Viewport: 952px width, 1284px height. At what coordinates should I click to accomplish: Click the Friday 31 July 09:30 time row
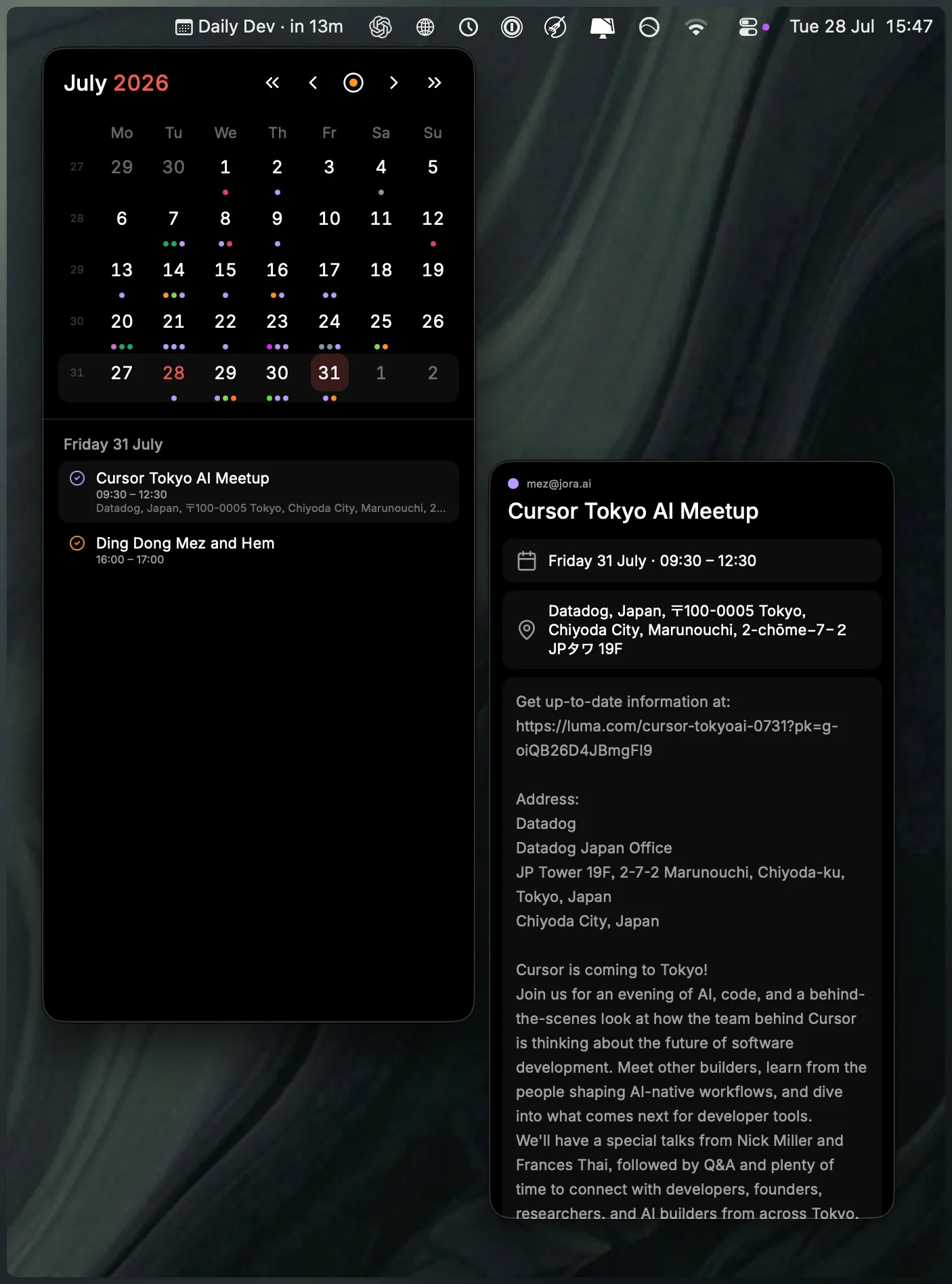(692, 561)
